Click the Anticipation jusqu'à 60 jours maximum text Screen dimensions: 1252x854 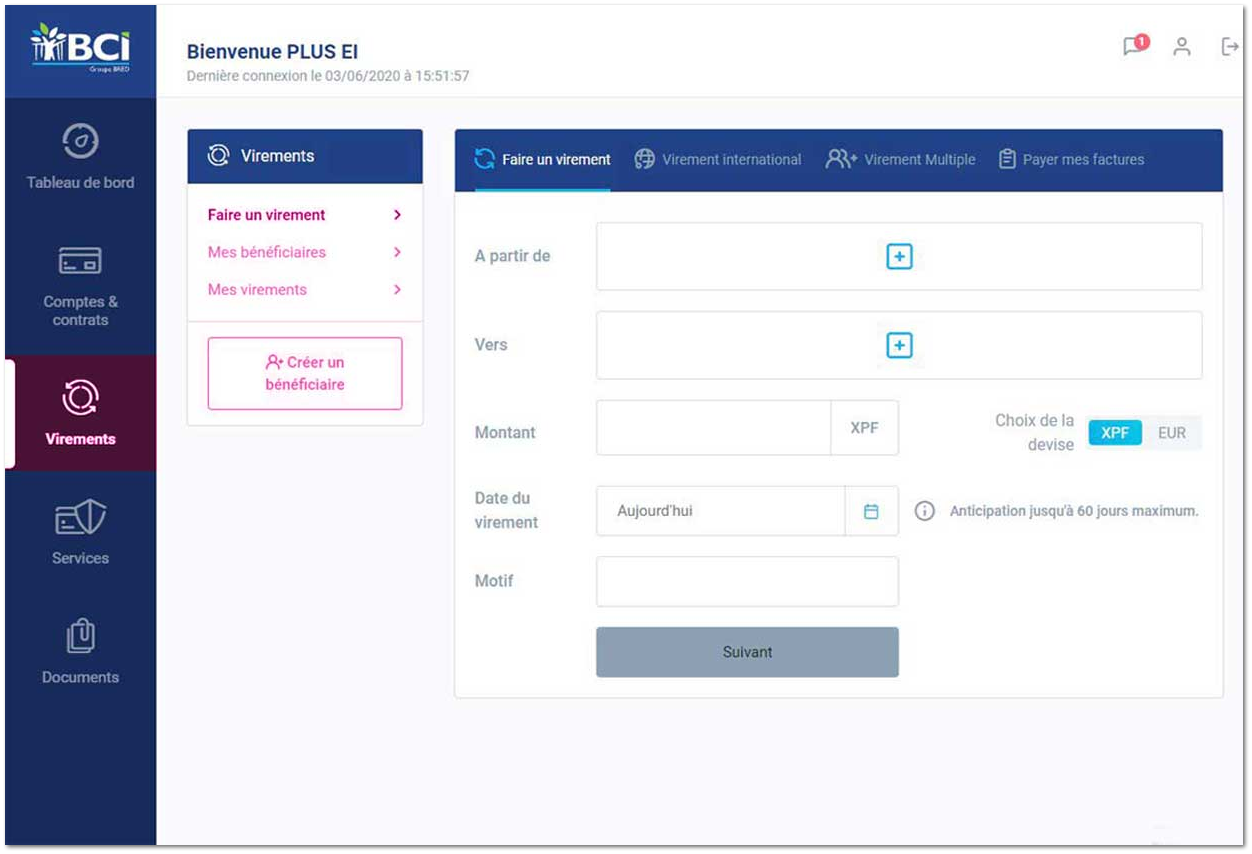point(1074,511)
